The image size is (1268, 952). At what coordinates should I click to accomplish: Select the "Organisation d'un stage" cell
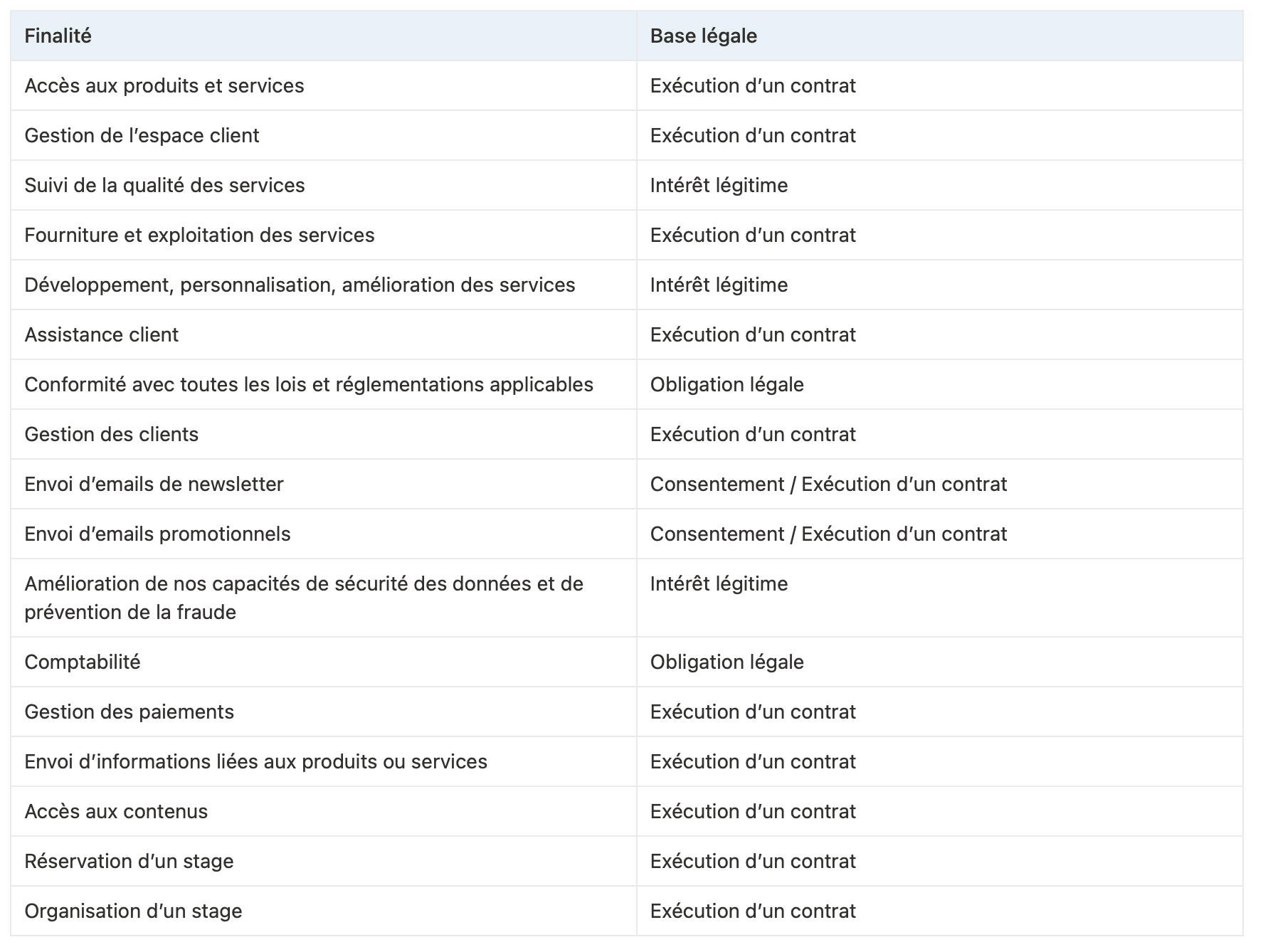[133, 911]
